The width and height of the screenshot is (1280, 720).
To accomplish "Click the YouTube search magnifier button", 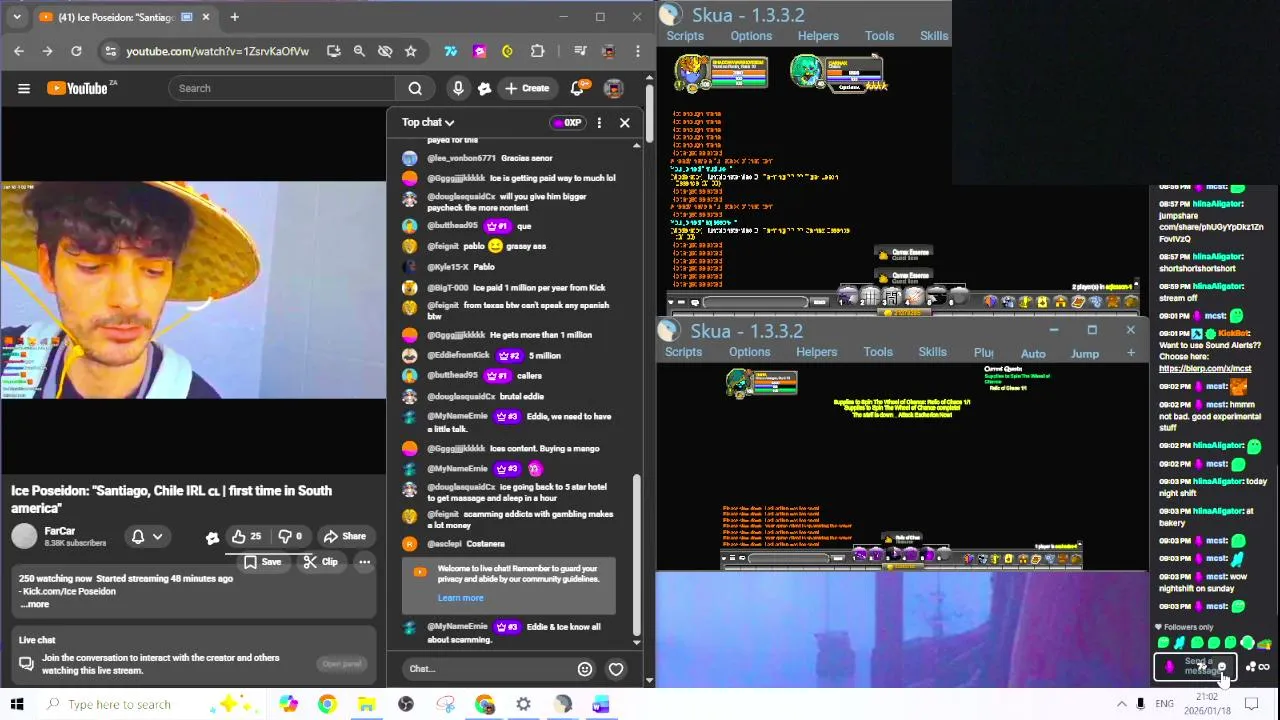I will pos(414,88).
